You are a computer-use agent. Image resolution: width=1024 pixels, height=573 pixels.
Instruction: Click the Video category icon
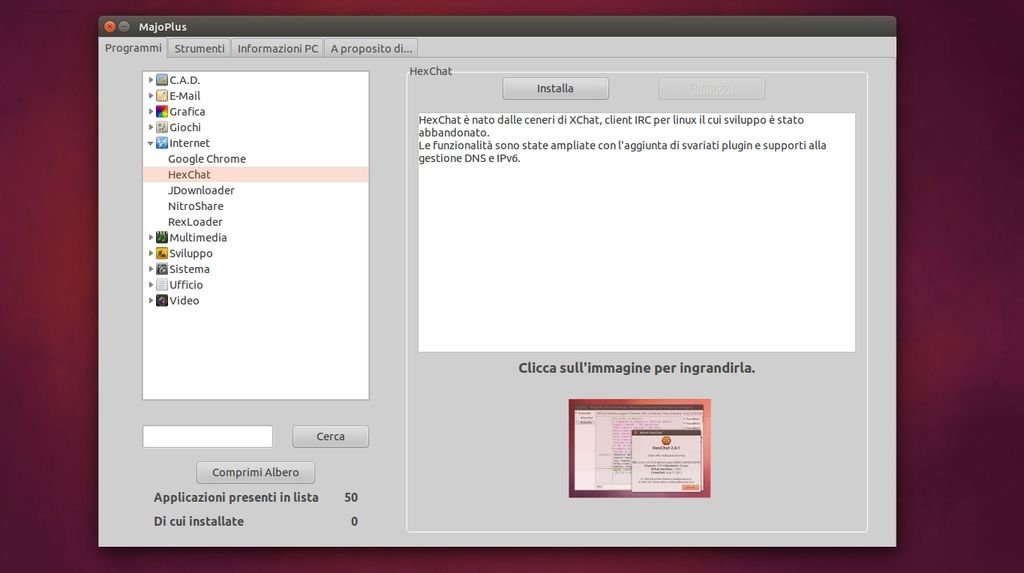tap(162, 301)
